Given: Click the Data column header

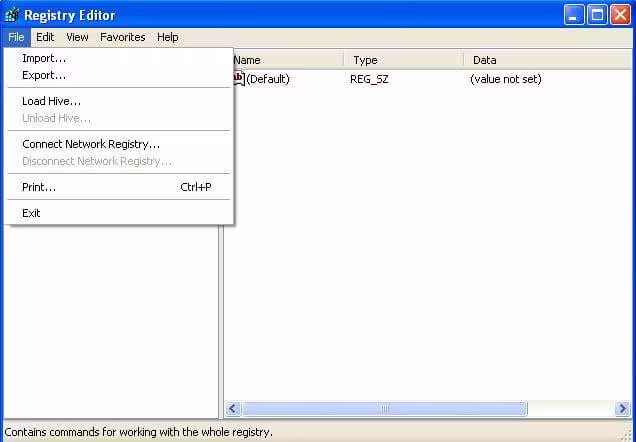Looking at the screenshot, I should (x=548, y=60).
